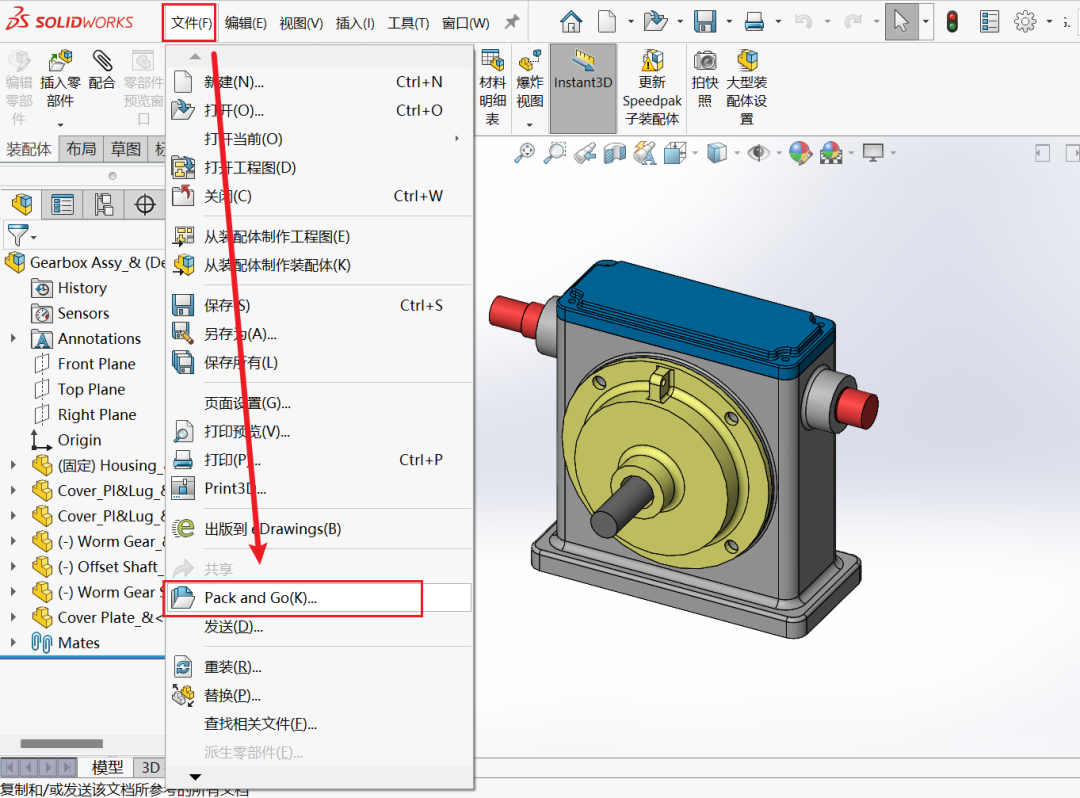The height and width of the screenshot is (798, 1080).
Task: Open the Edit Appearance color ball
Action: point(799,152)
